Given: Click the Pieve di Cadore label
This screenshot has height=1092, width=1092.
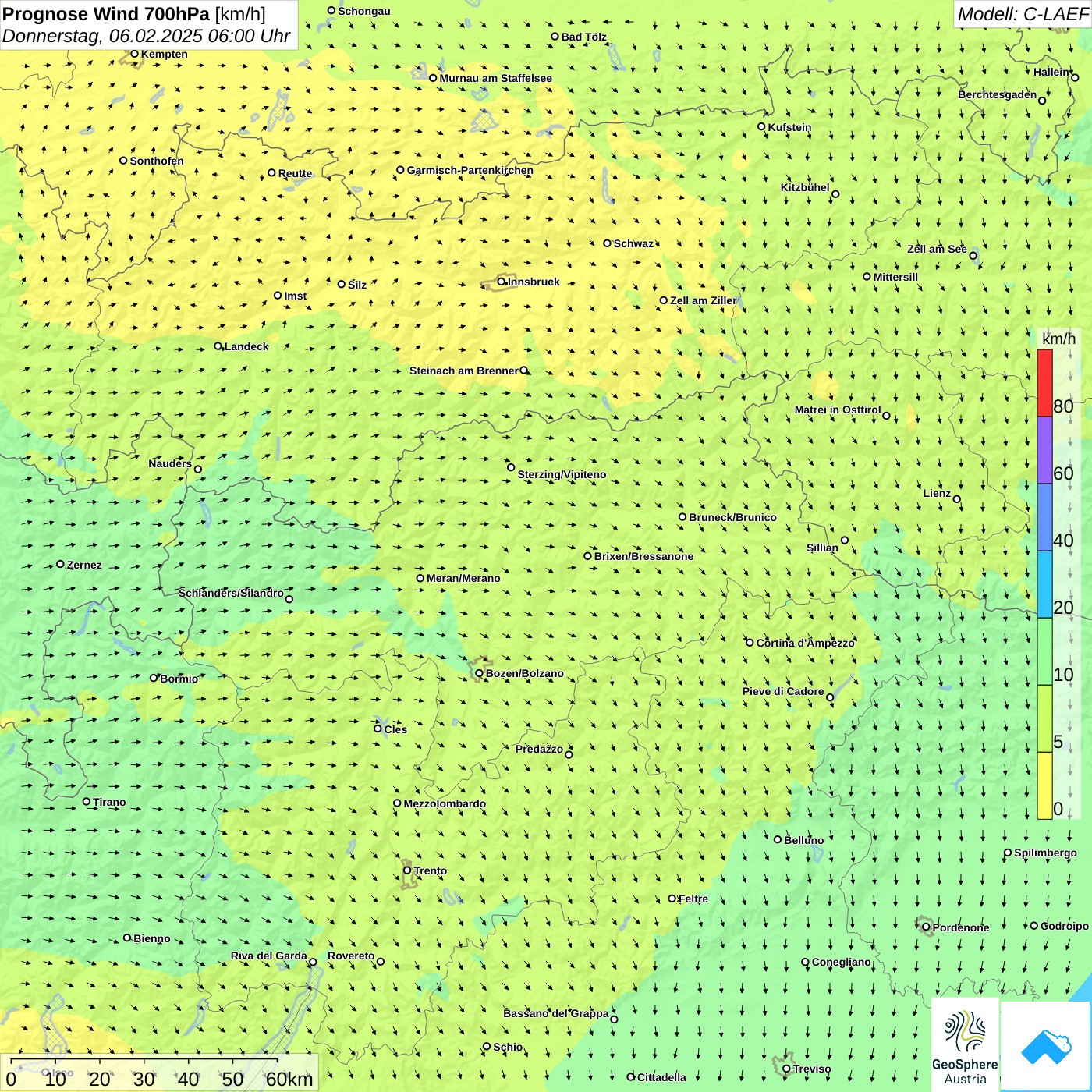Looking at the screenshot, I should pyautogui.click(x=783, y=691).
